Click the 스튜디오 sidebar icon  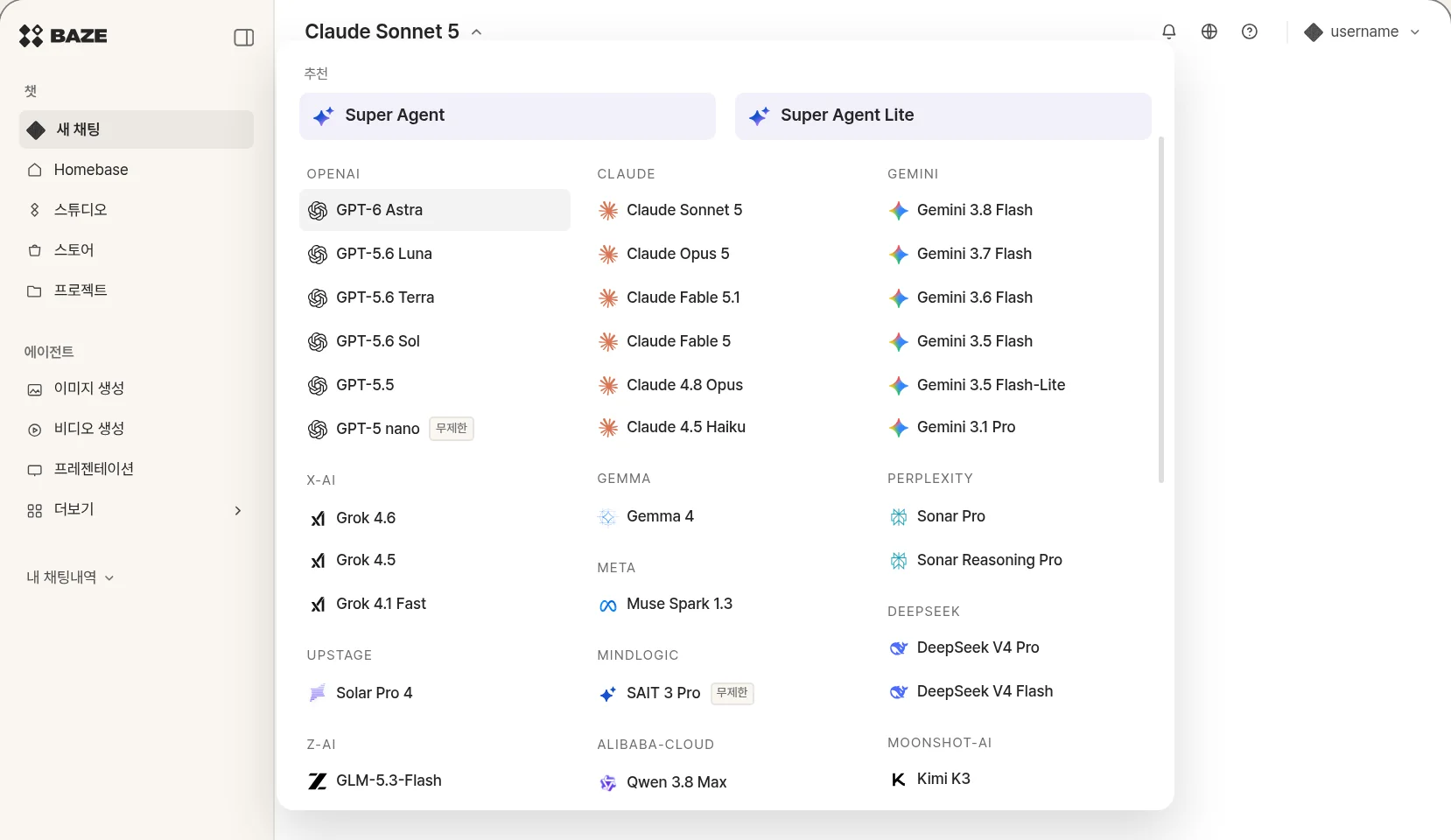tap(35, 210)
